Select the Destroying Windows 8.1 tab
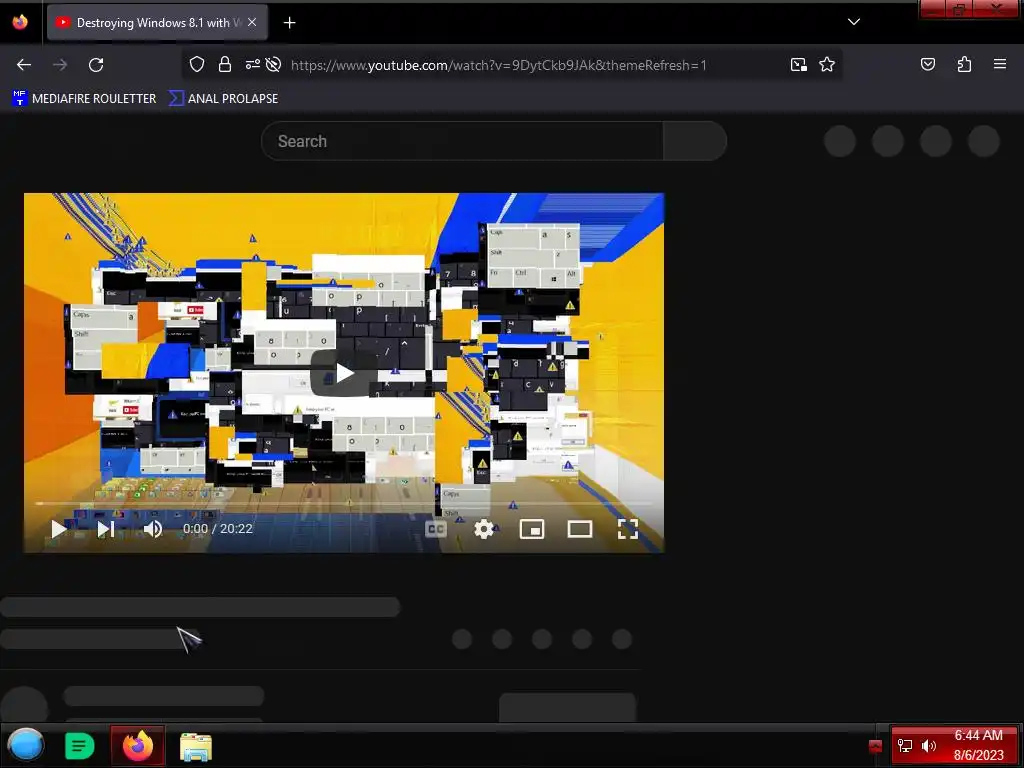 157,23
